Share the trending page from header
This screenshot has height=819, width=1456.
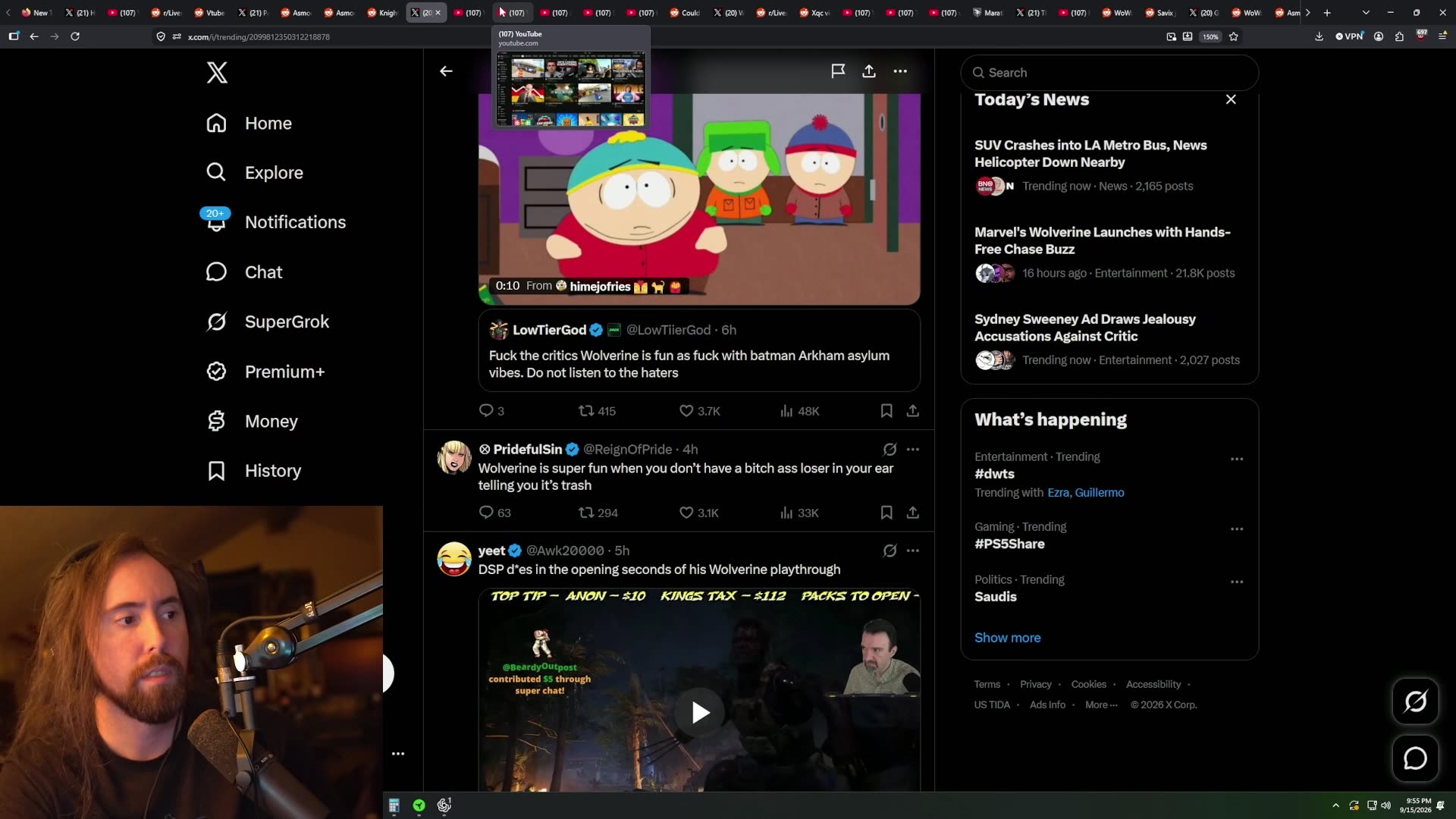pyautogui.click(x=869, y=71)
